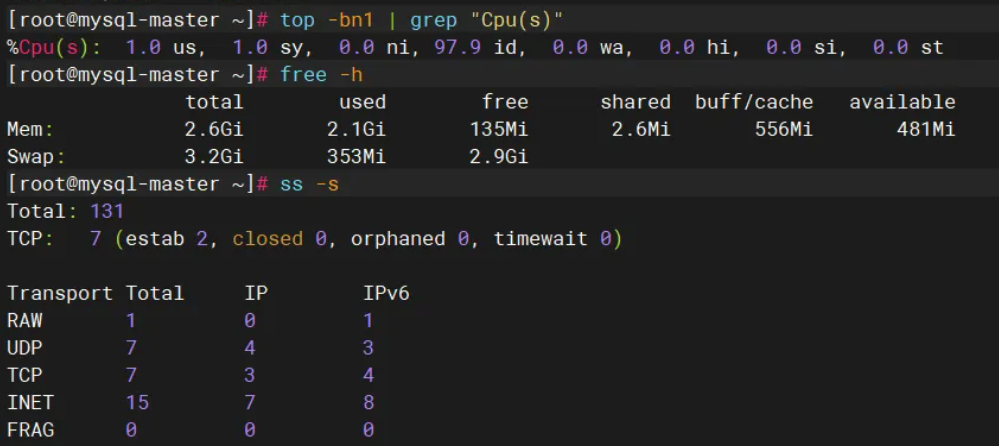Click the quoted "Cpu(s)" grep pattern

pyautogui.click(x=517, y=20)
